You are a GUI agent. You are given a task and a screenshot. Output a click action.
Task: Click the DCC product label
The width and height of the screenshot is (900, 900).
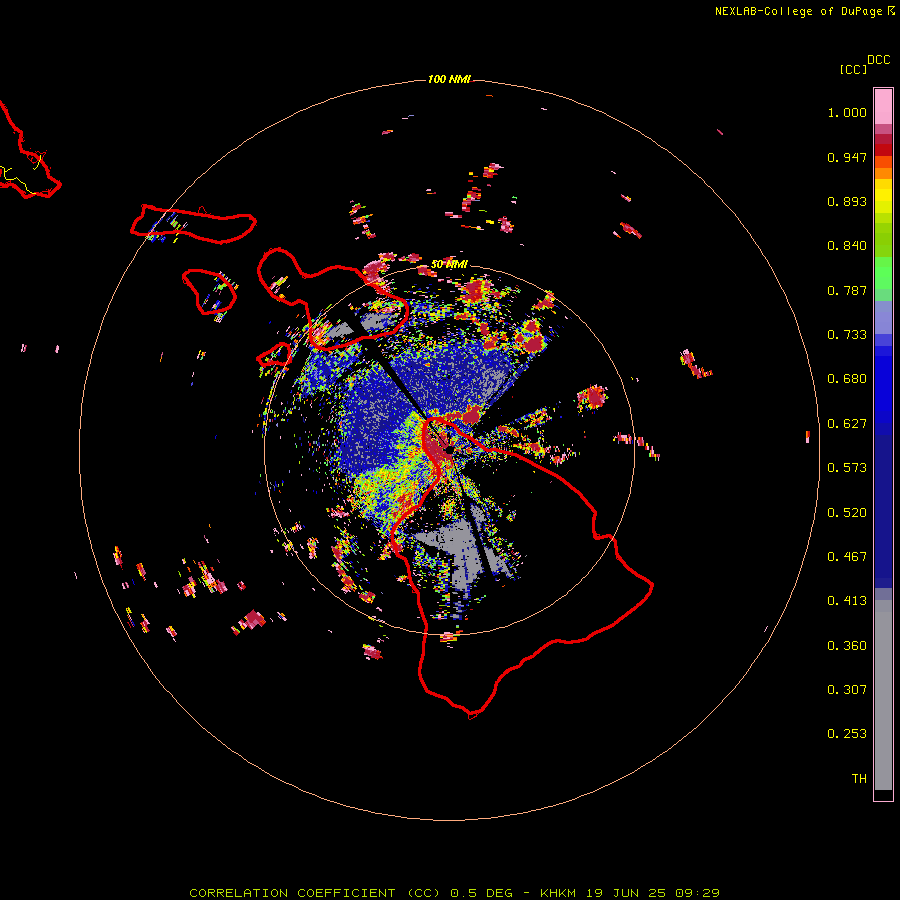pos(879,60)
